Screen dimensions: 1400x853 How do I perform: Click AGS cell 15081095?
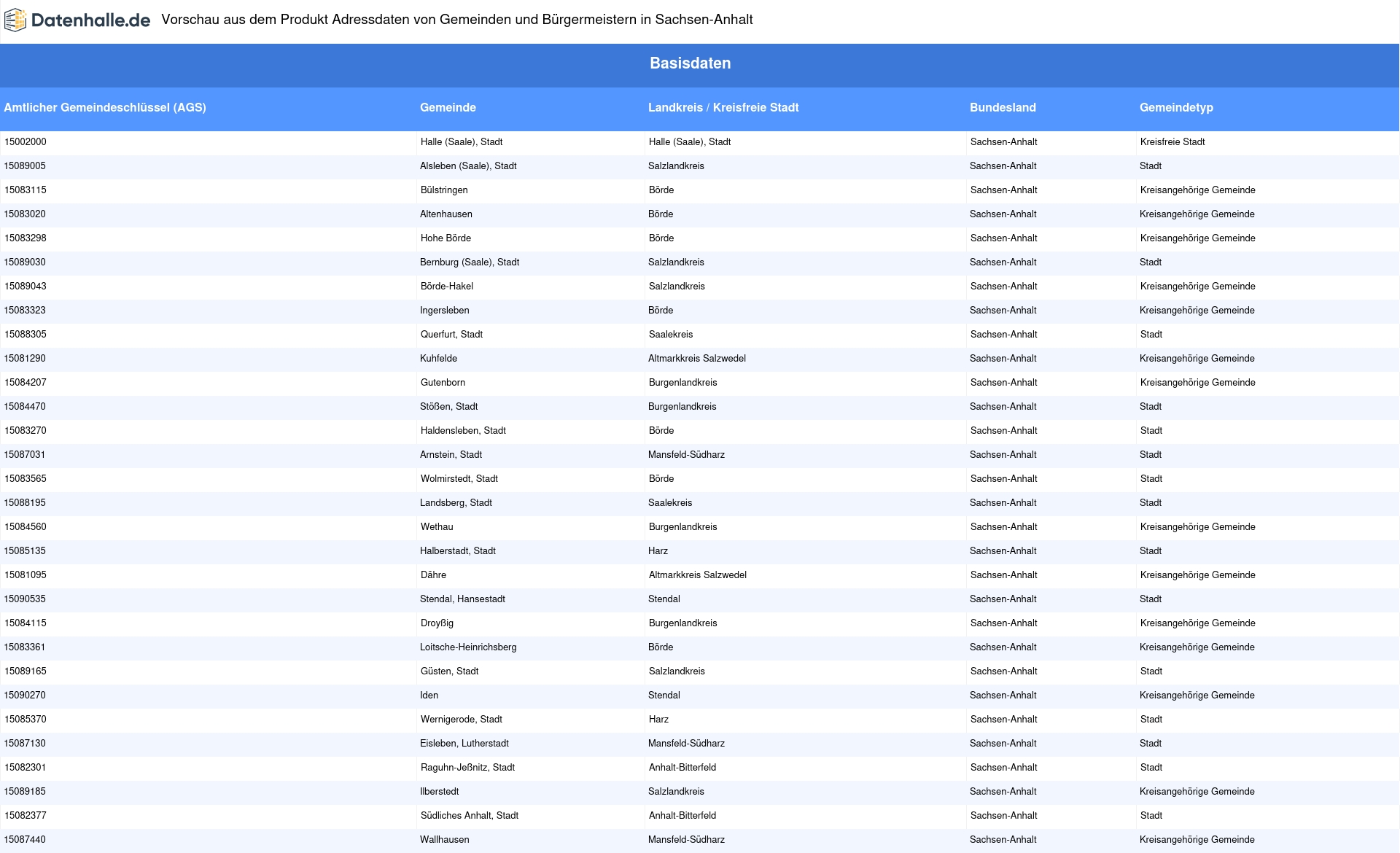pos(26,575)
